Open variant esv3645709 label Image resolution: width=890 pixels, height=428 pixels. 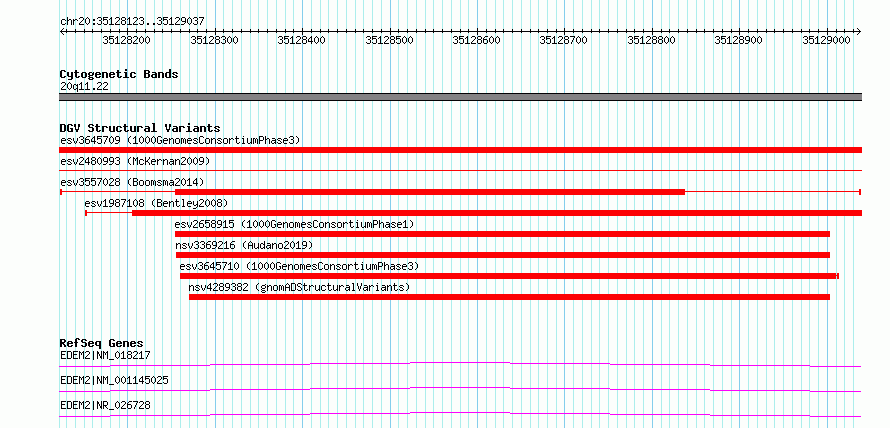(x=180, y=140)
